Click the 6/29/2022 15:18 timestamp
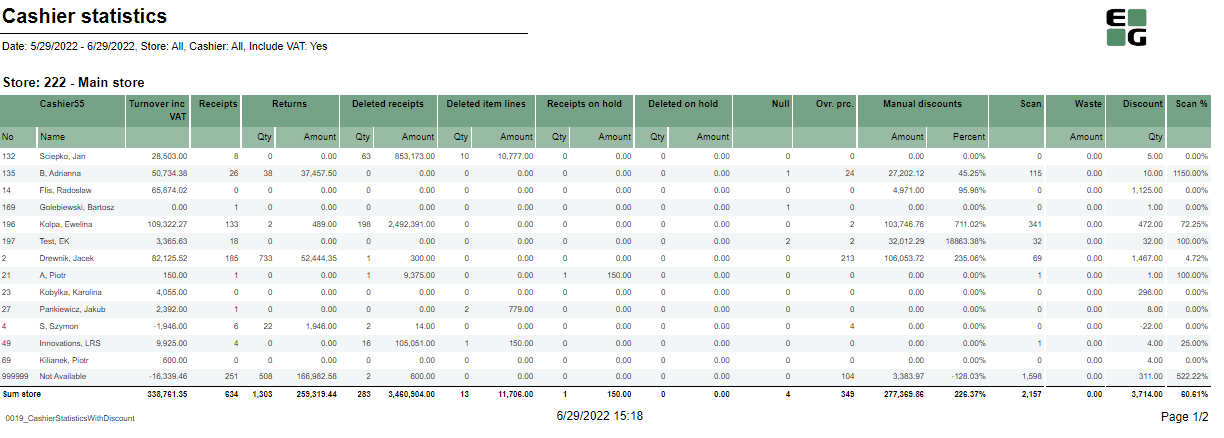 (599, 416)
